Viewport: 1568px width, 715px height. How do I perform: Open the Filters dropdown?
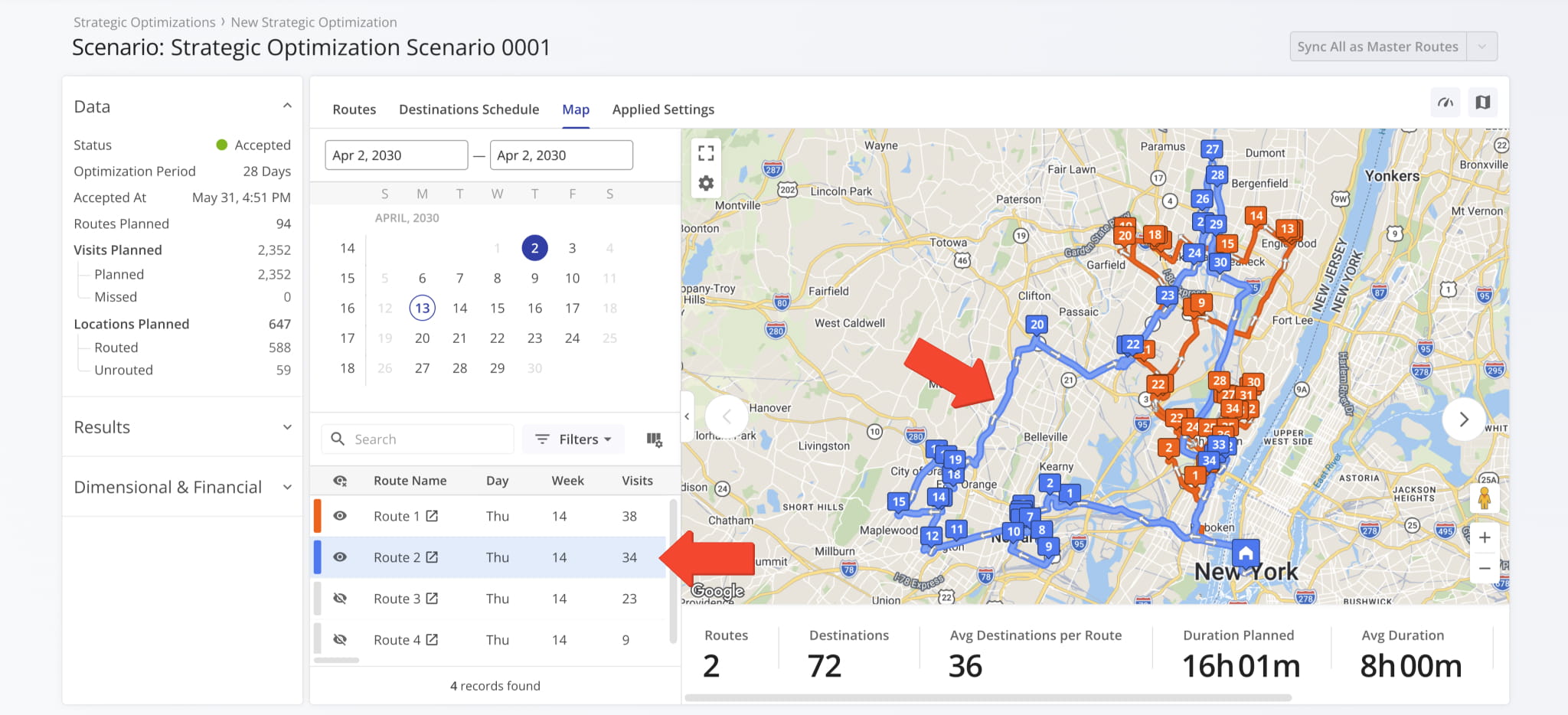(x=574, y=439)
